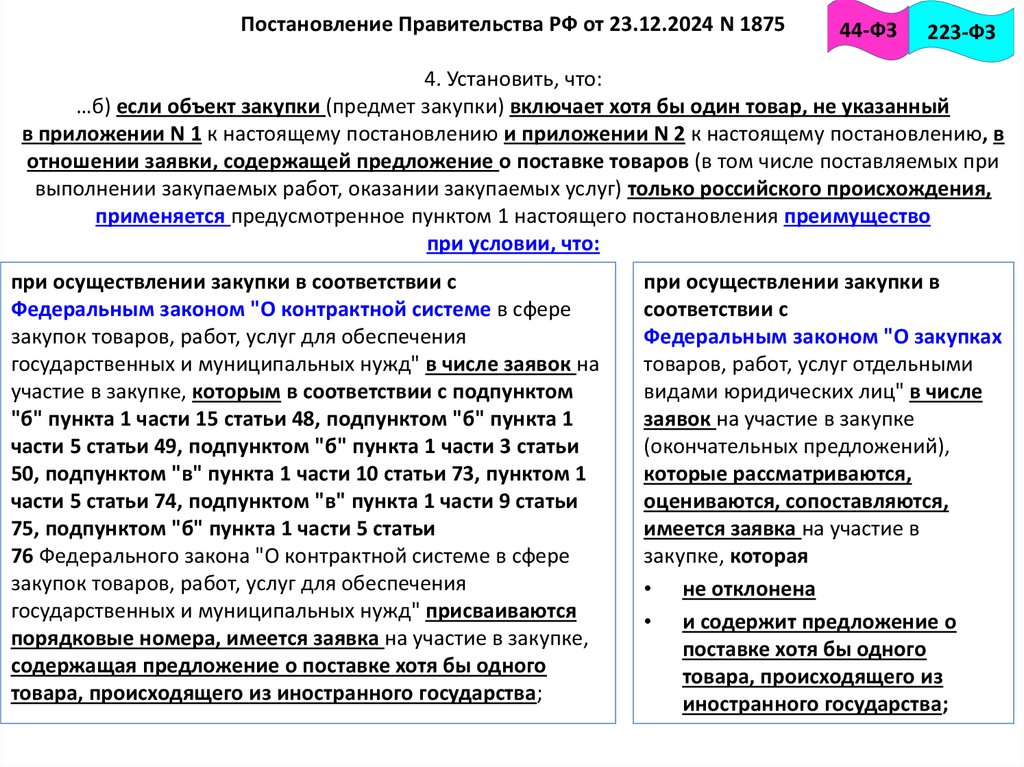Click the line '4. Установить, что:'
Viewport: 1024px width, 767px height.
[513, 80]
